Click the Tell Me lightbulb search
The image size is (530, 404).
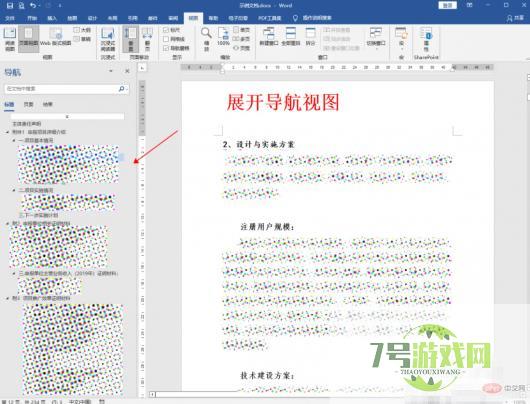(295, 18)
